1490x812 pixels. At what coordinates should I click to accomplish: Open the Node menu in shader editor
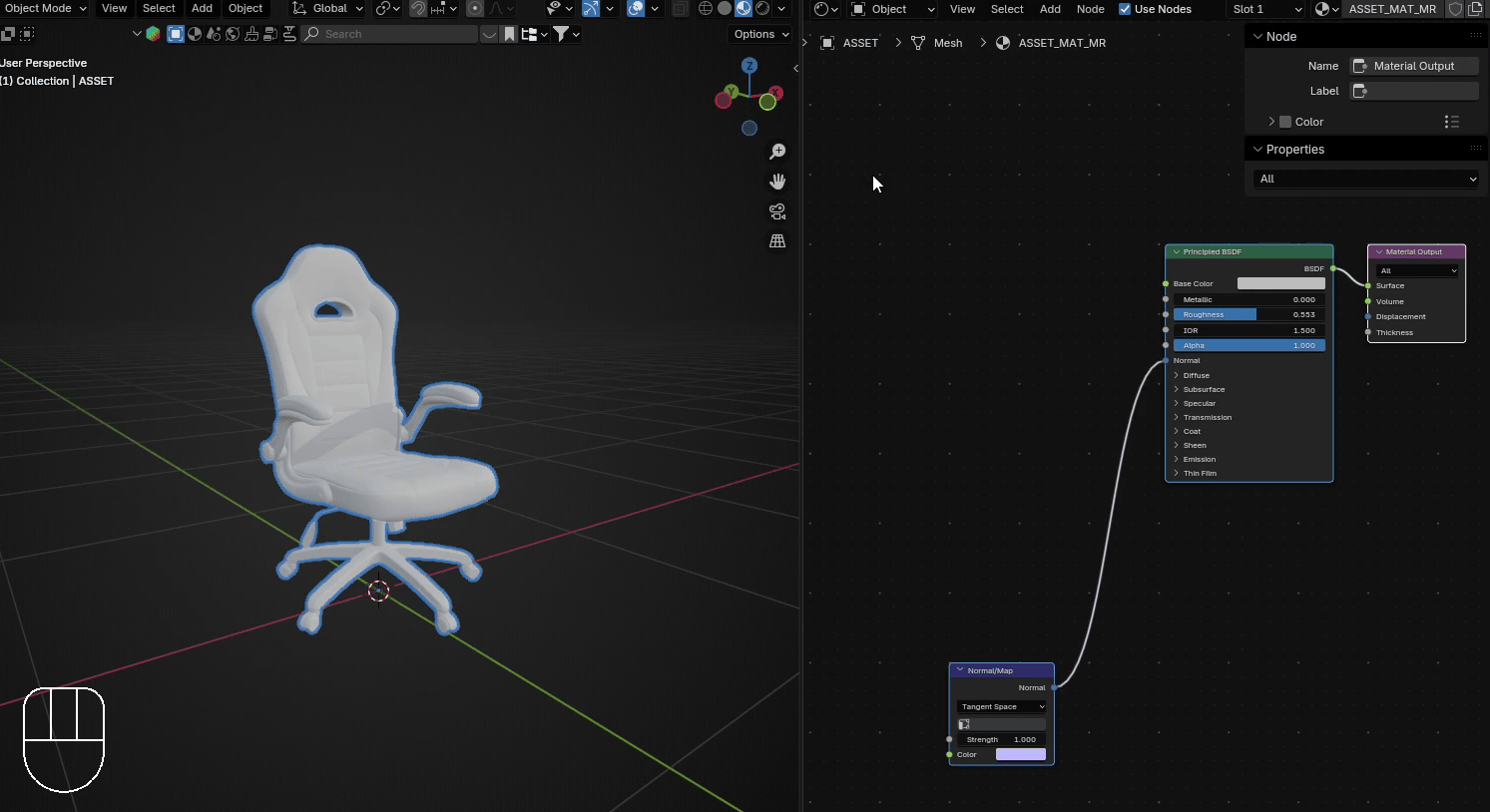[x=1090, y=9]
